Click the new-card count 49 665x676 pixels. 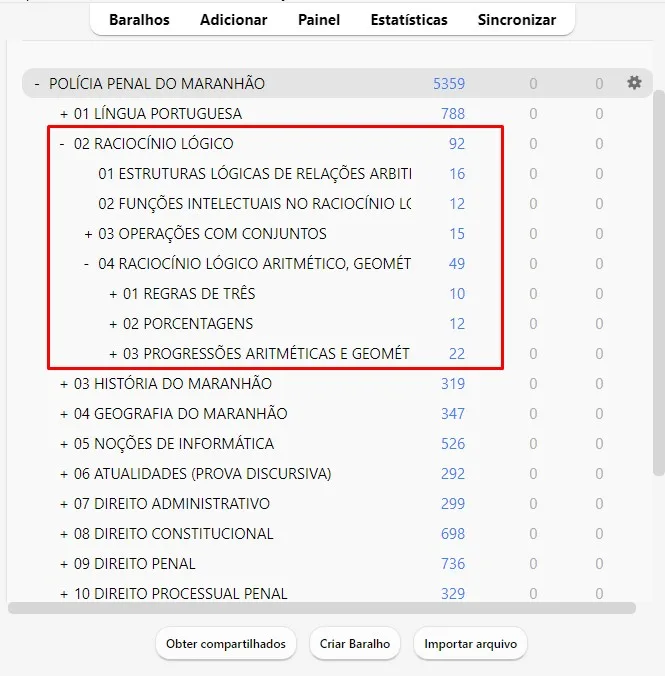(457, 263)
